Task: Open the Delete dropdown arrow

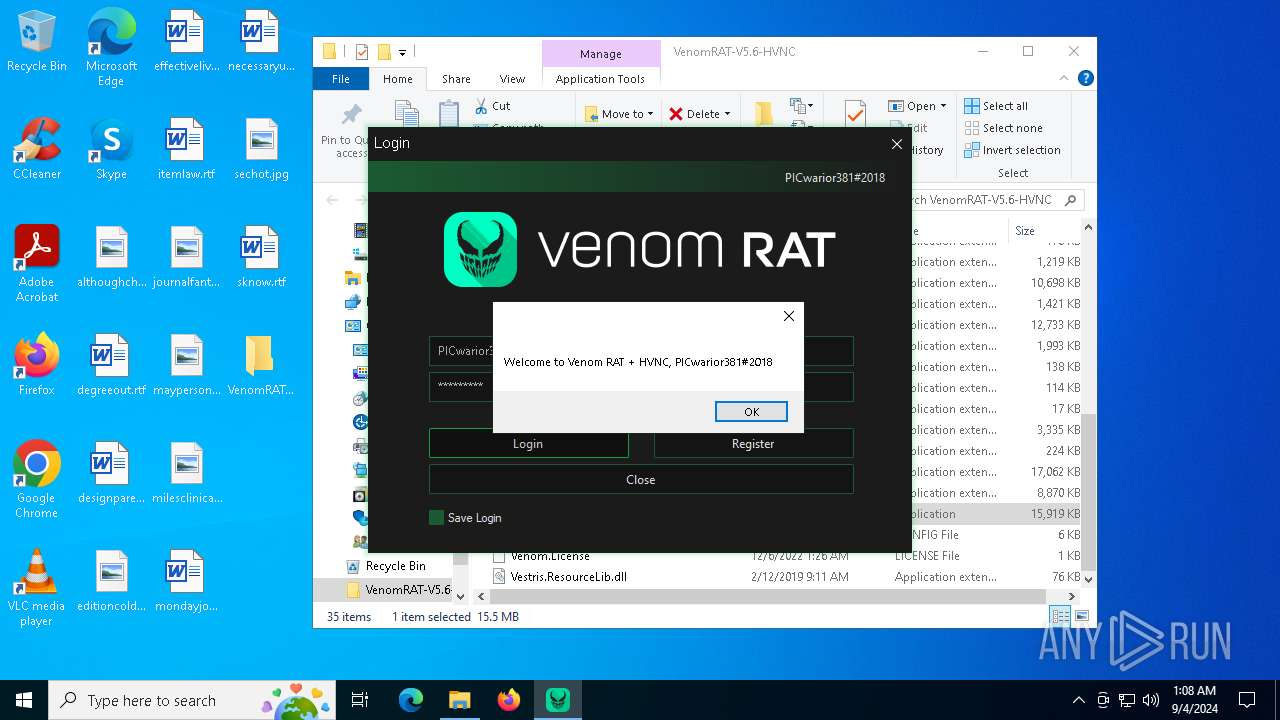Action: tap(727, 114)
